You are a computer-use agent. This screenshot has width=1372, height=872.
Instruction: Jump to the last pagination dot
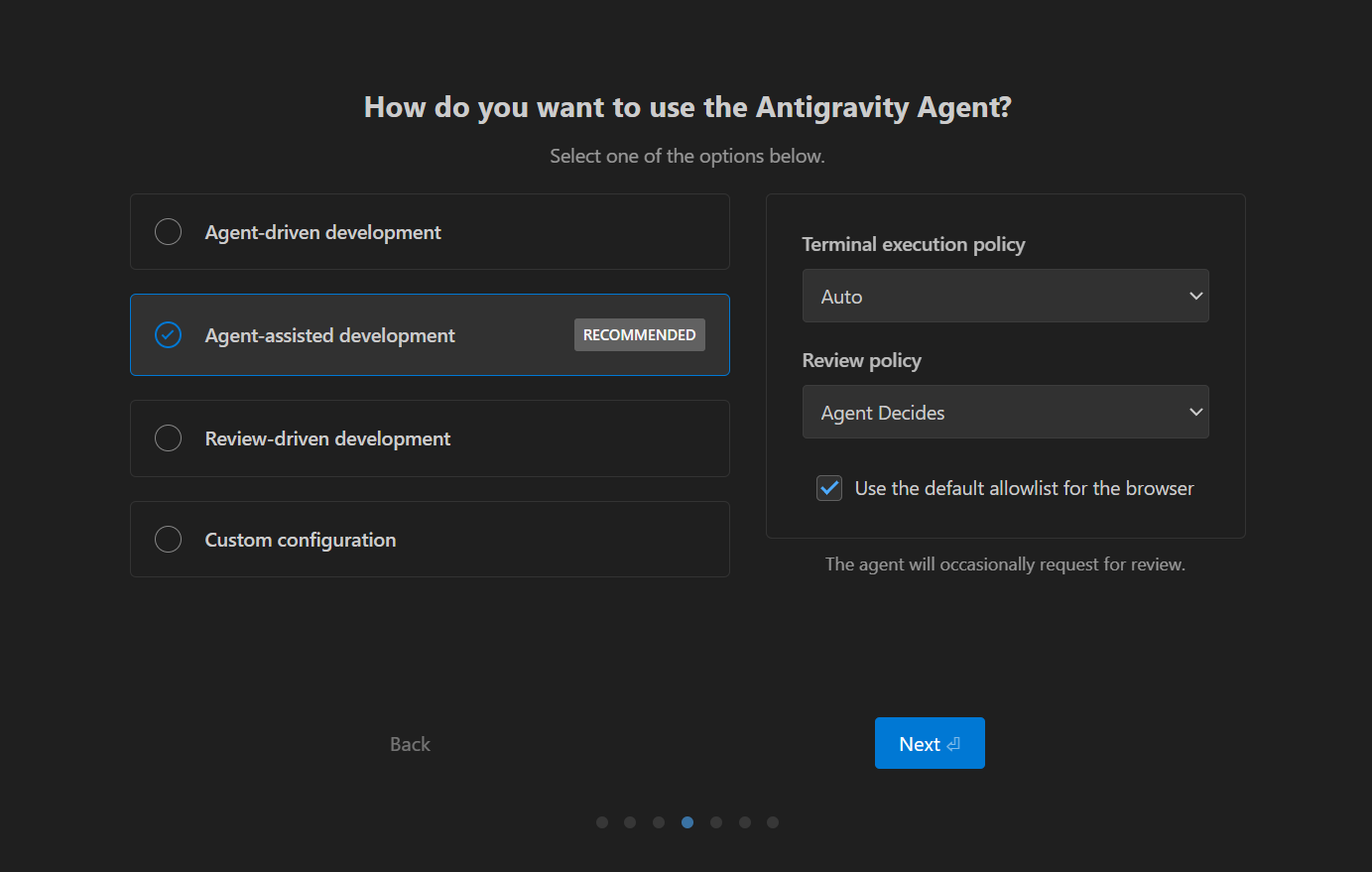pyautogui.click(x=773, y=822)
